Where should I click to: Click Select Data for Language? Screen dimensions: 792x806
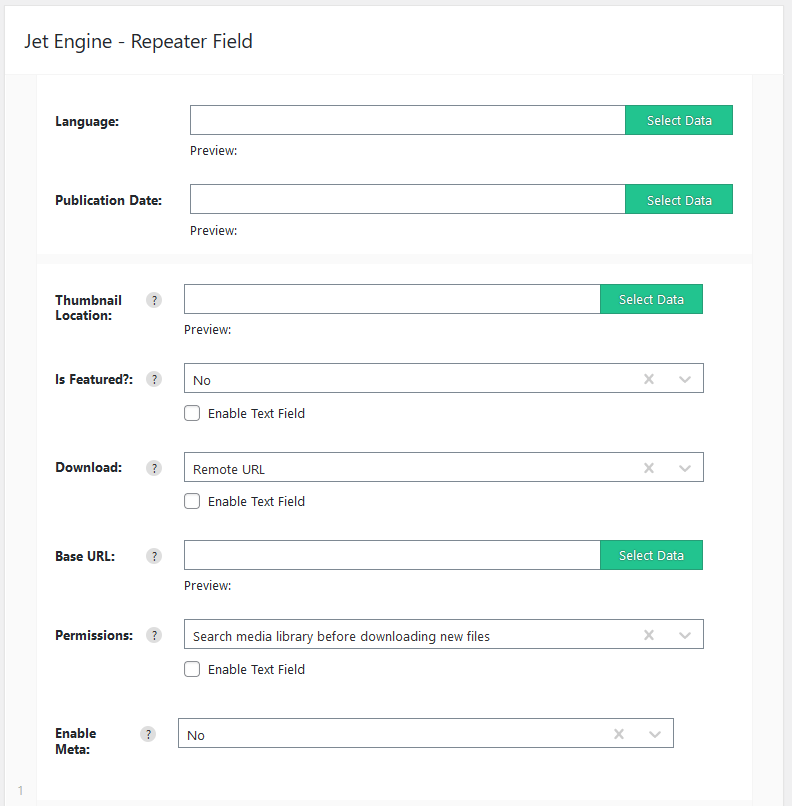click(x=679, y=120)
